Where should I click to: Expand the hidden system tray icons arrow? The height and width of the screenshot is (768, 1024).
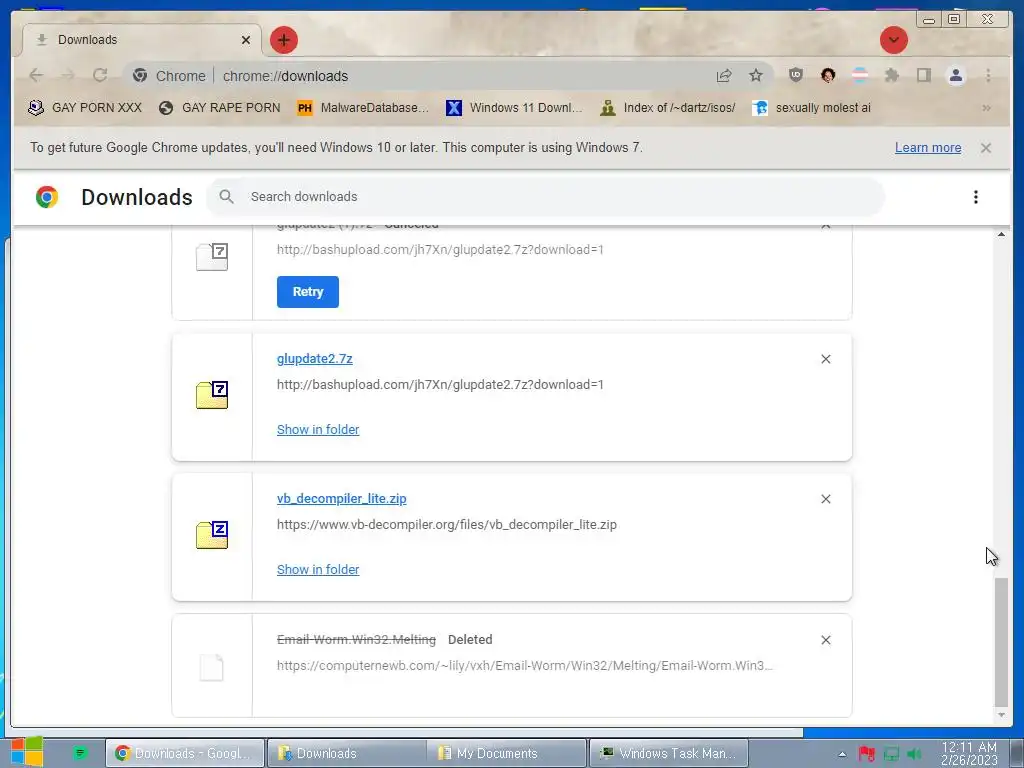click(x=842, y=754)
